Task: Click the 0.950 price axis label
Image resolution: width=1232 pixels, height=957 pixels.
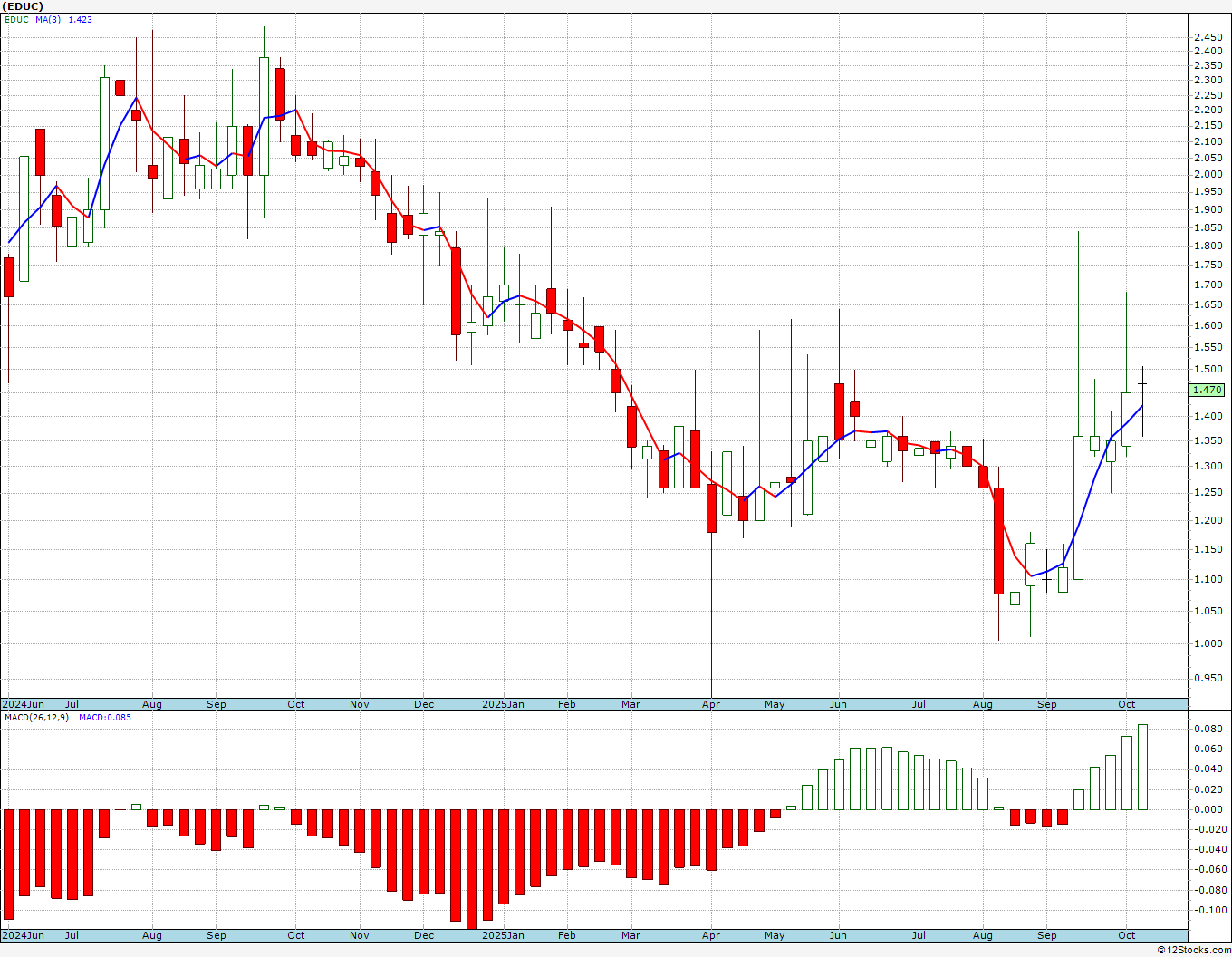Action: pos(1208,678)
